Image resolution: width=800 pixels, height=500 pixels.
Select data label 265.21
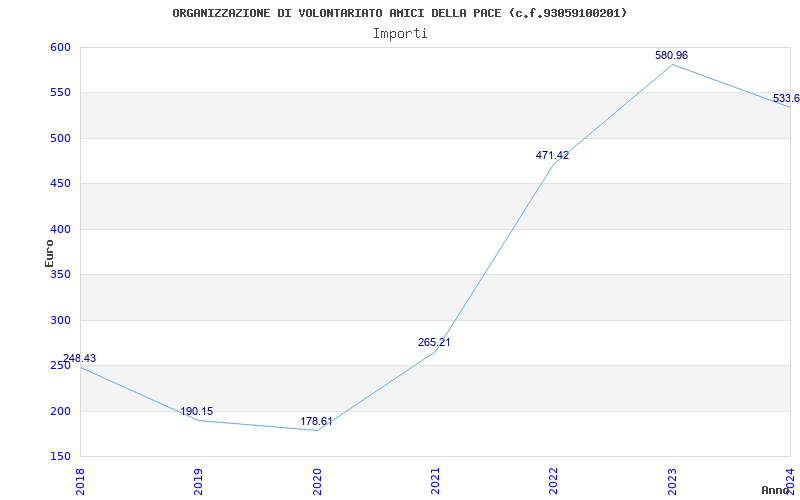(x=434, y=342)
